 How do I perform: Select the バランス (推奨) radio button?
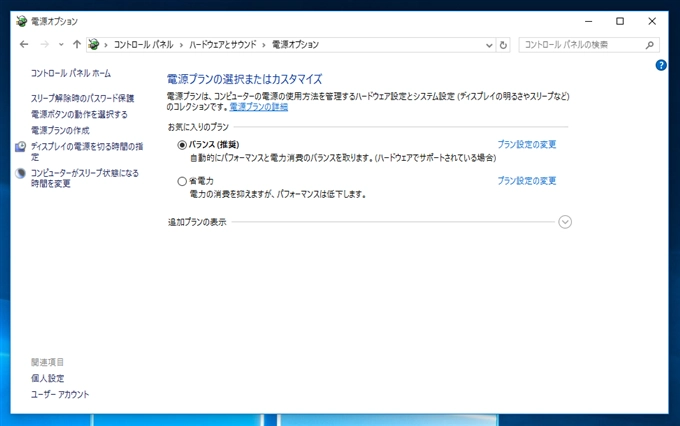[x=182, y=145]
